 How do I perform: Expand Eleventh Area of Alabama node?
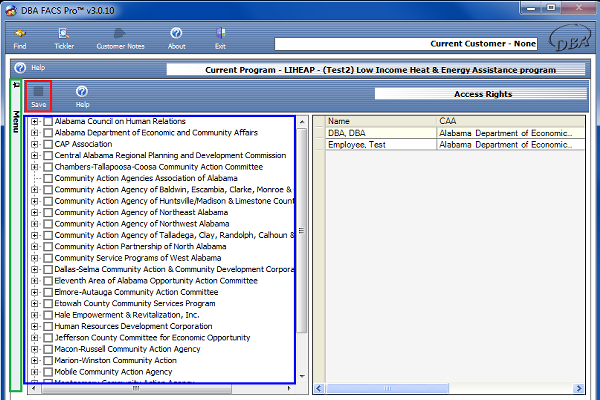35,281
